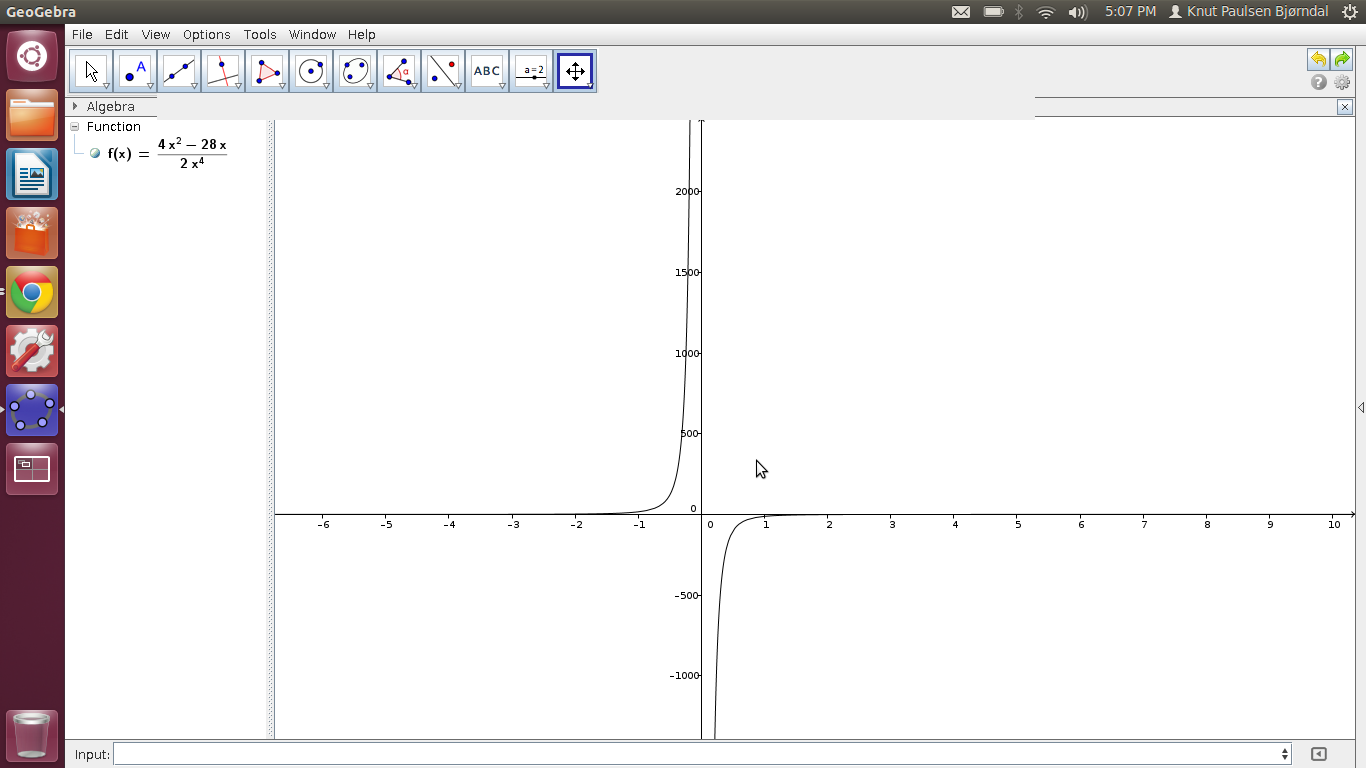1366x768 pixels.
Task: Select the New Point tool
Action: pyautogui.click(x=135, y=71)
